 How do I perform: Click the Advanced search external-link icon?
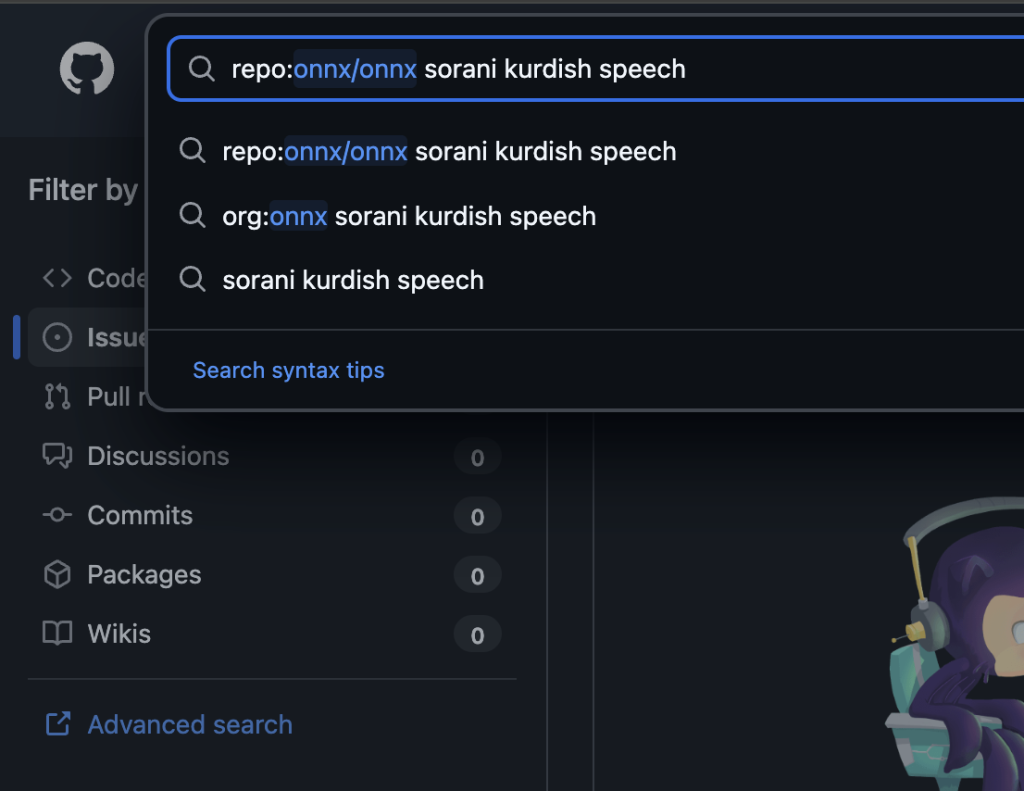[x=58, y=724]
